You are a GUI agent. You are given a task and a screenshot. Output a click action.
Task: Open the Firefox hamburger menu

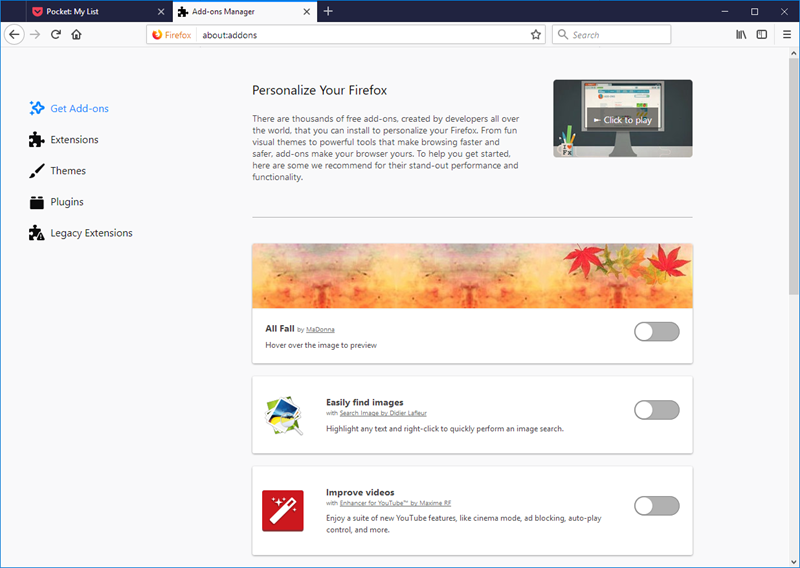click(786, 34)
